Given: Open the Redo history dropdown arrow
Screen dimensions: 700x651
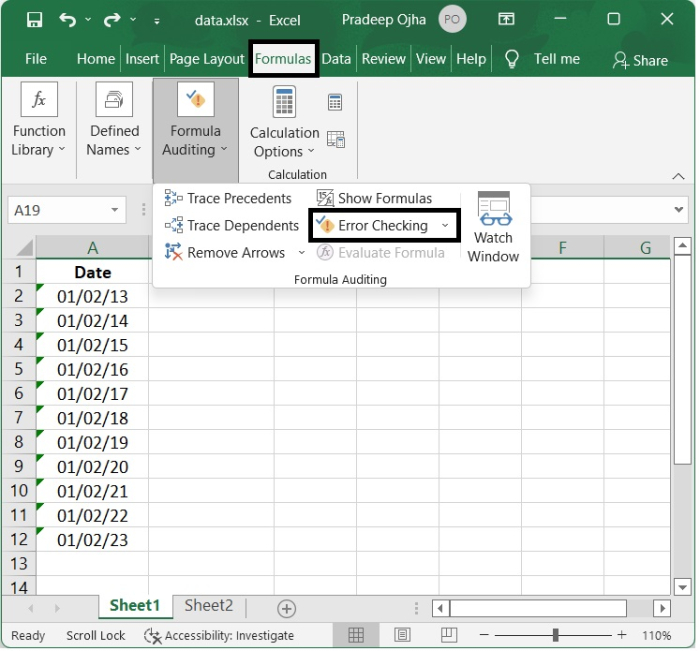Looking at the screenshot, I should click(133, 20).
